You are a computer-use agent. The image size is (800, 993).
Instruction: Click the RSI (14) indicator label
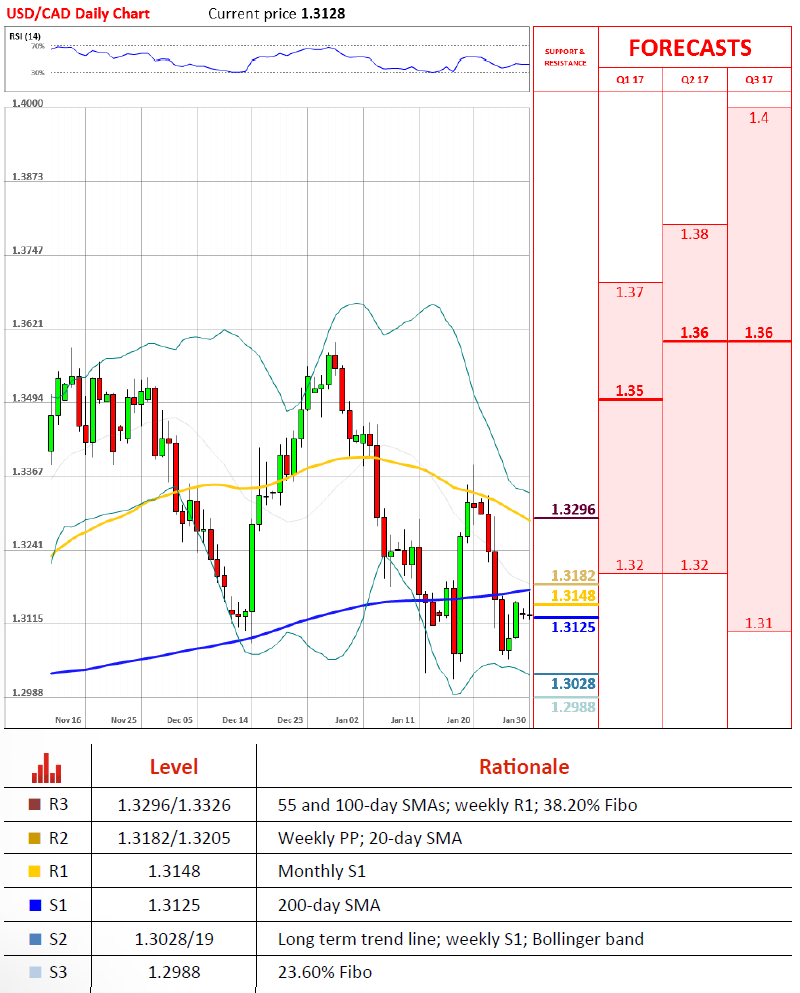[x=25, y=36]
